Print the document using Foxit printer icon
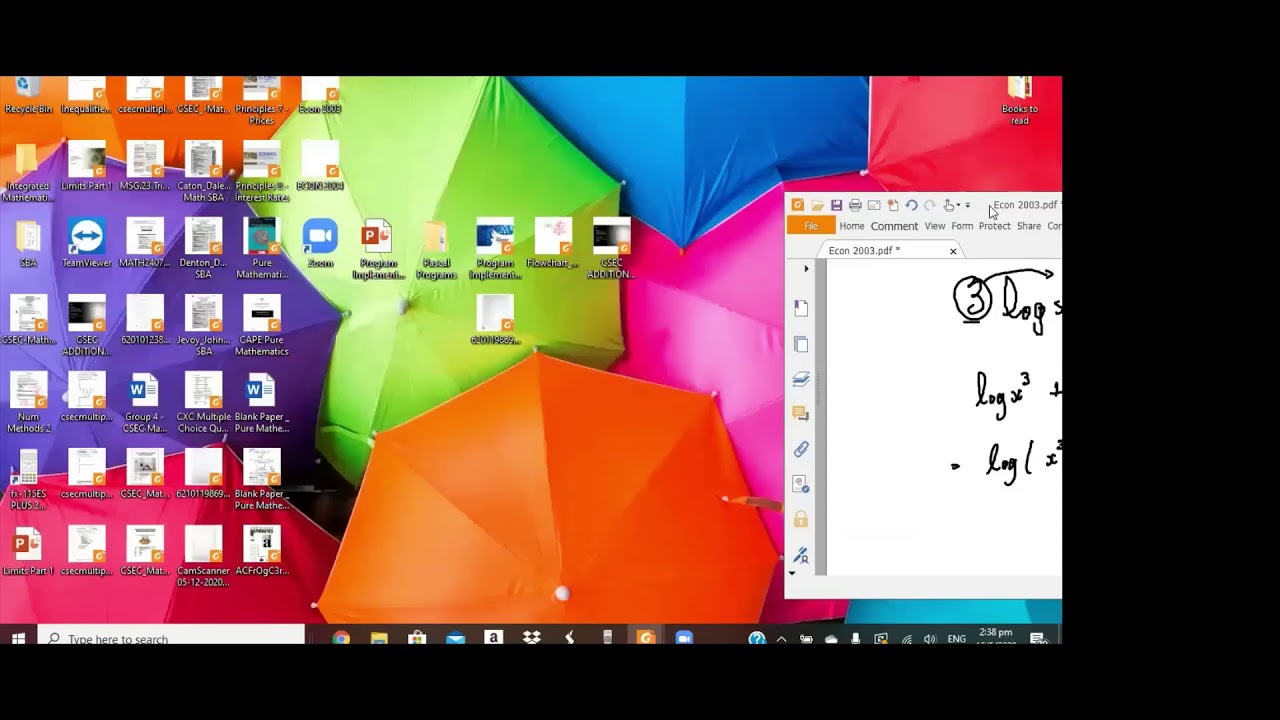 [x=855, y=205]
